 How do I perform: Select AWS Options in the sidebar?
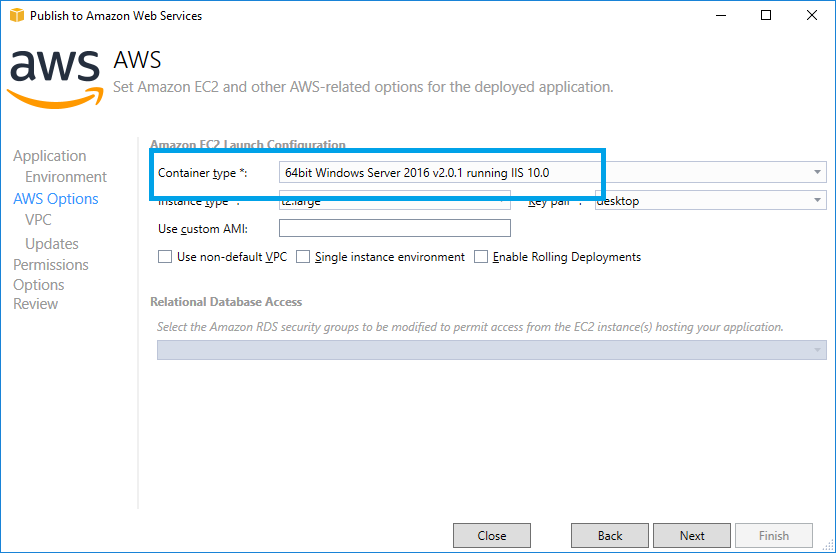56,199
